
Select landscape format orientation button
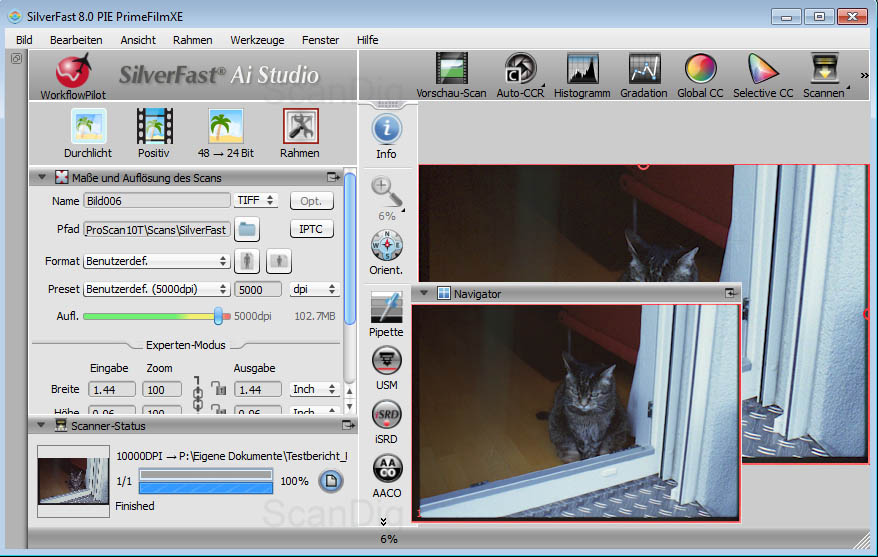click(x=279, y=261)
